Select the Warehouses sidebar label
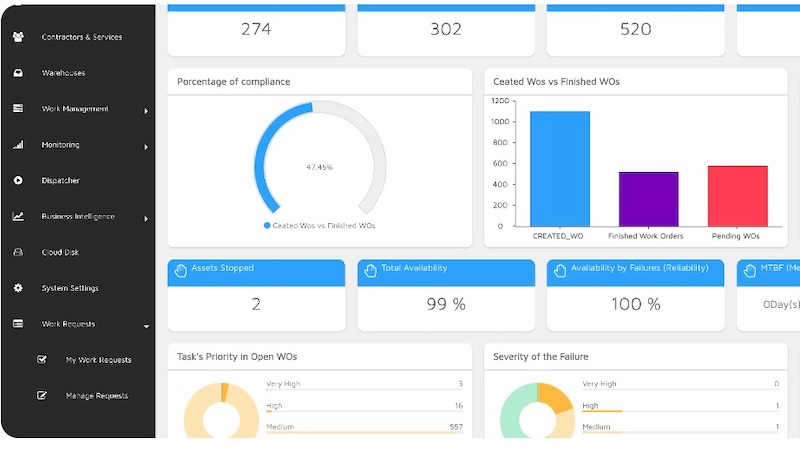This screenshot has width=800, height=452. click(x=63, y=73)
